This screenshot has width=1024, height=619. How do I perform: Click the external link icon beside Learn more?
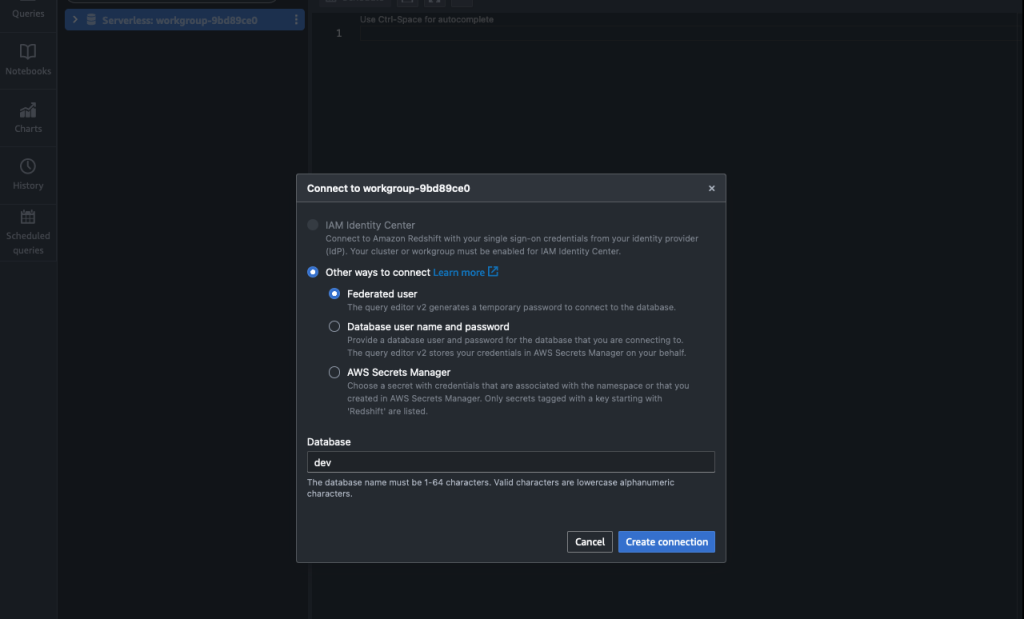[493, 272]
